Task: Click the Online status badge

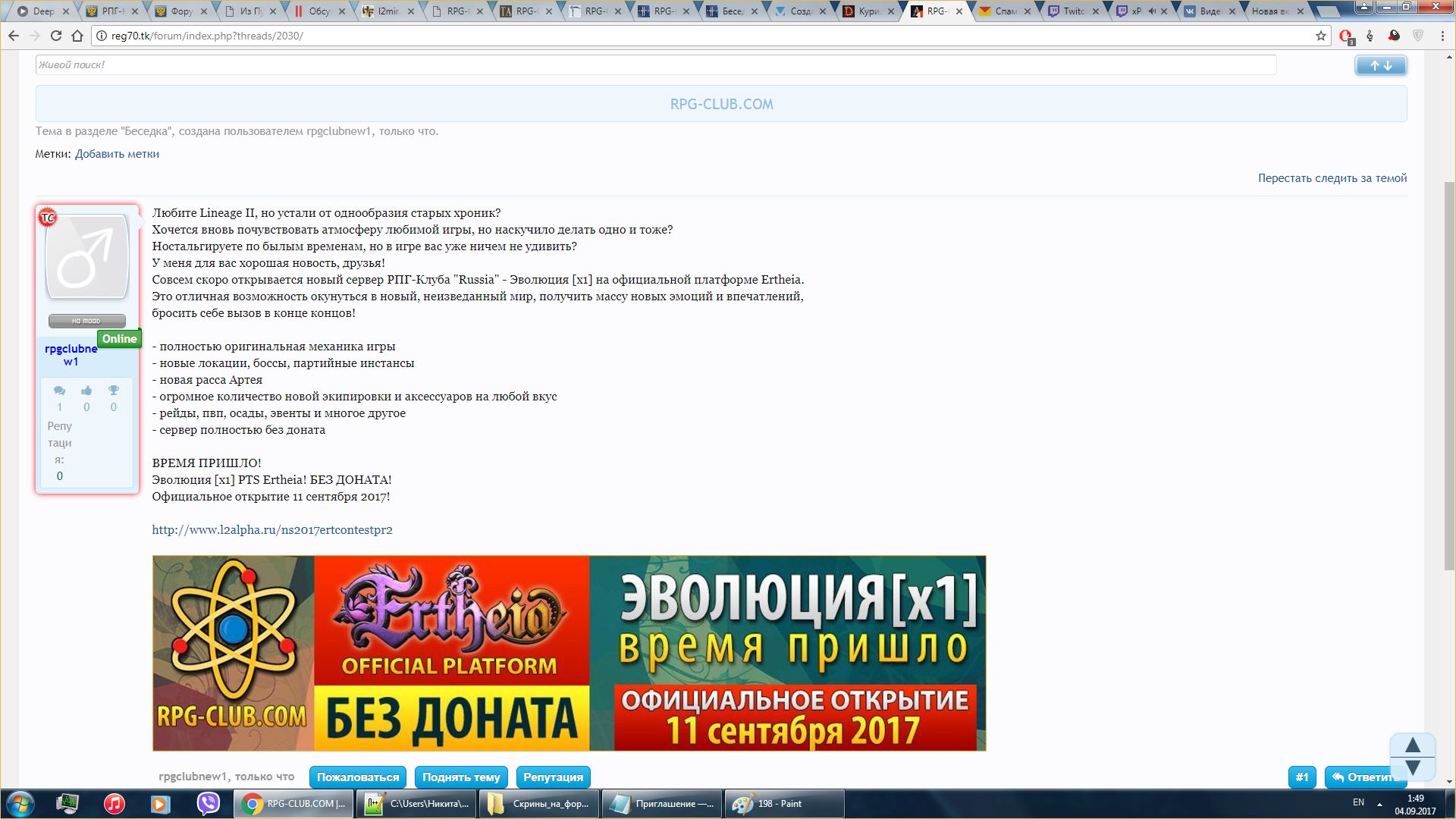Action: [x=120, y=339]
